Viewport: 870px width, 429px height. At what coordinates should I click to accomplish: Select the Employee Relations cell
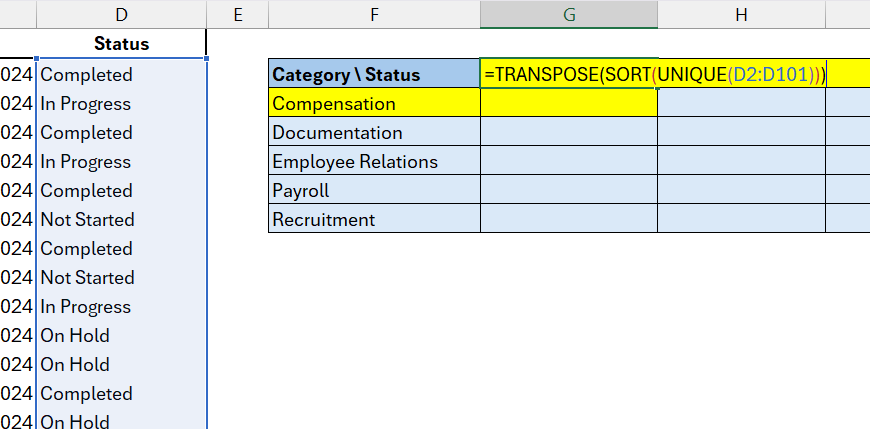coord(375,161)
